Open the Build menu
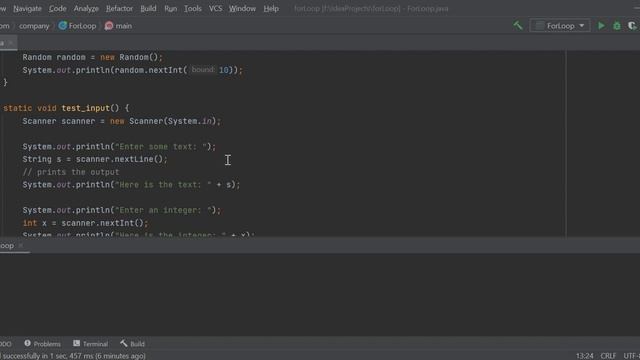Image resolution: width=640 pixels, height=360 pixels. pos(148,9)
